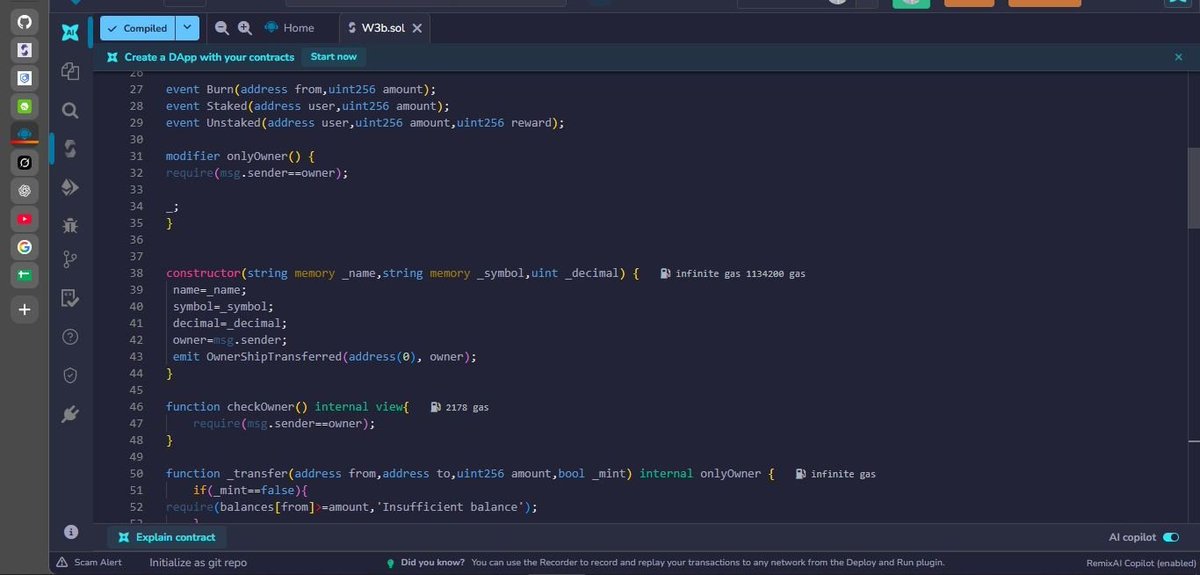The image size is (1200, 575).
Task: Dismiss the Create a DApp banner
Action: pyautogui.click(x=1178, y=57)
